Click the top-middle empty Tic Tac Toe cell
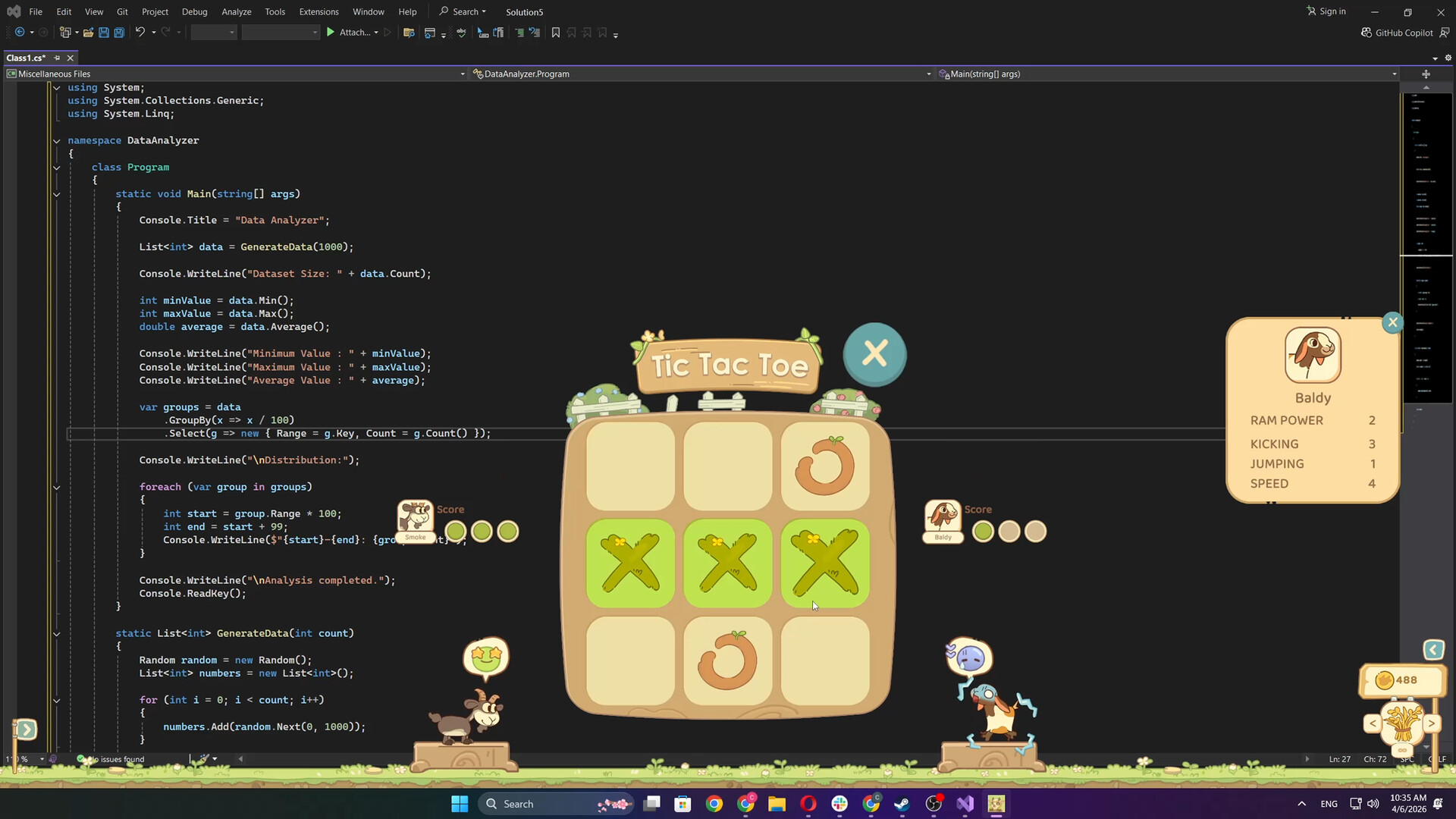 (x=727, y=466)
